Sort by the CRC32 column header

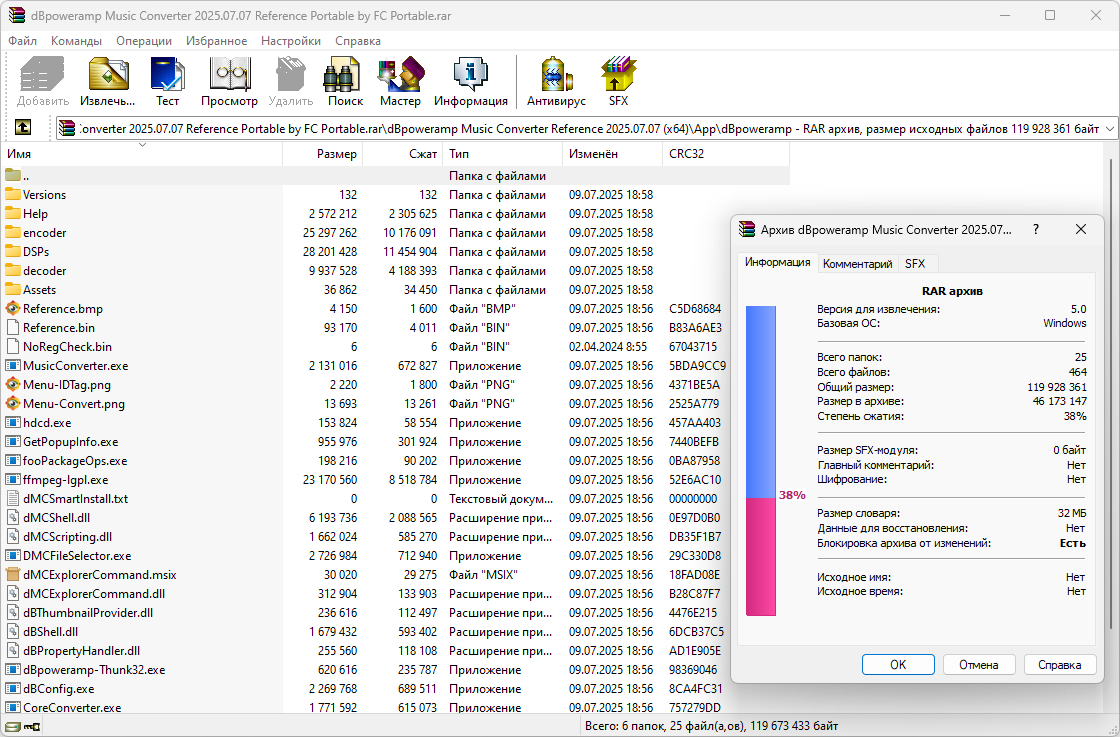(x=726, y=154)
